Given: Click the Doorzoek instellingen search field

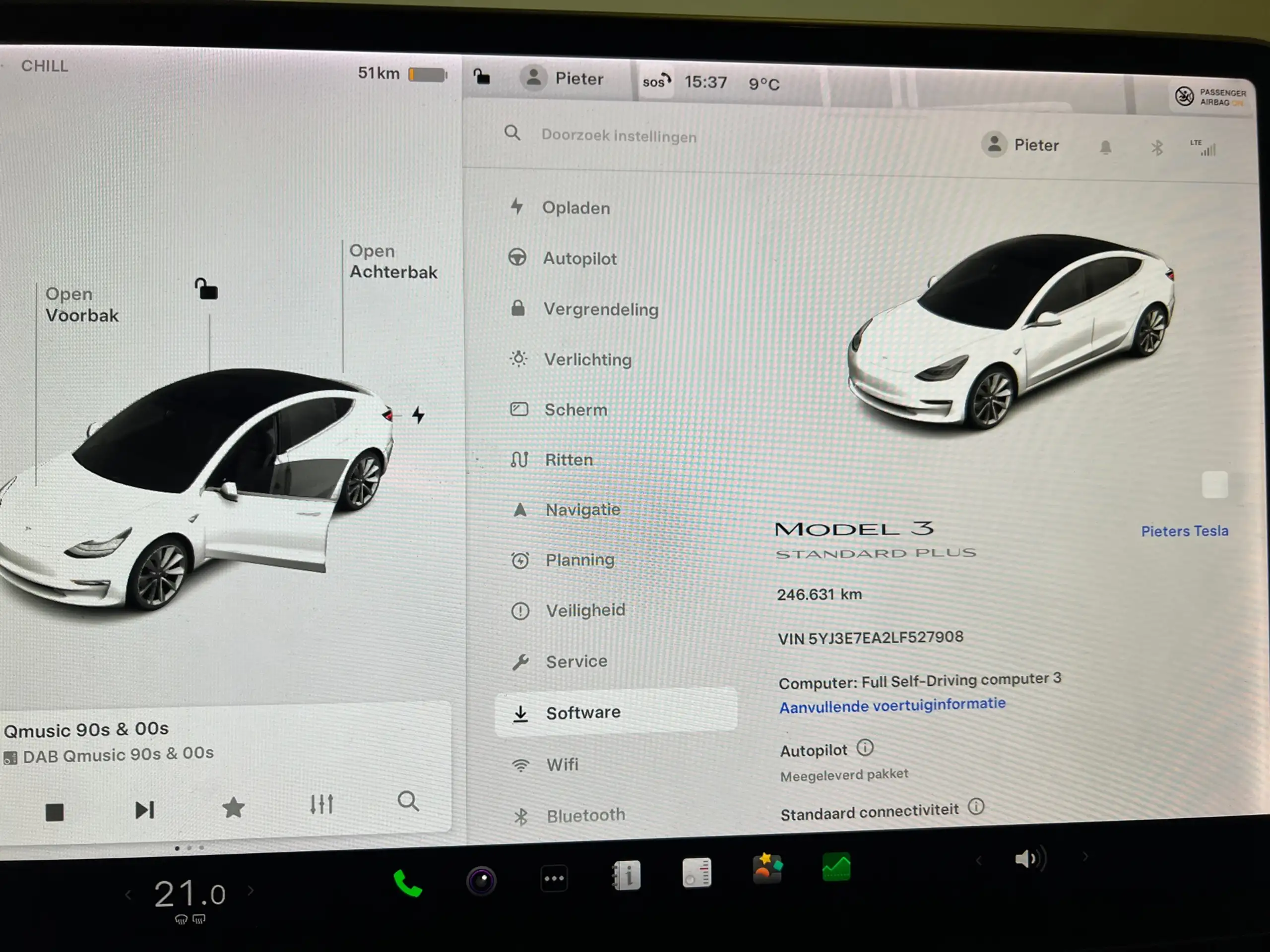Looking at the screenshot, I should point(618,136).
